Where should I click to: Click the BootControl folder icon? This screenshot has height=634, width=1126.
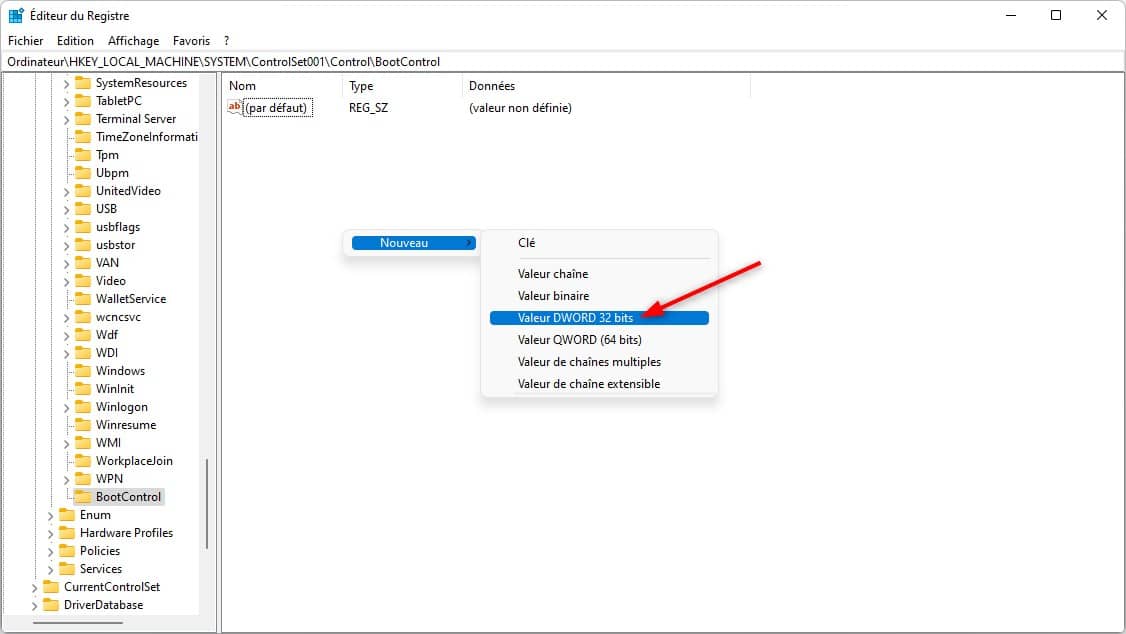(x=83, y=497)
